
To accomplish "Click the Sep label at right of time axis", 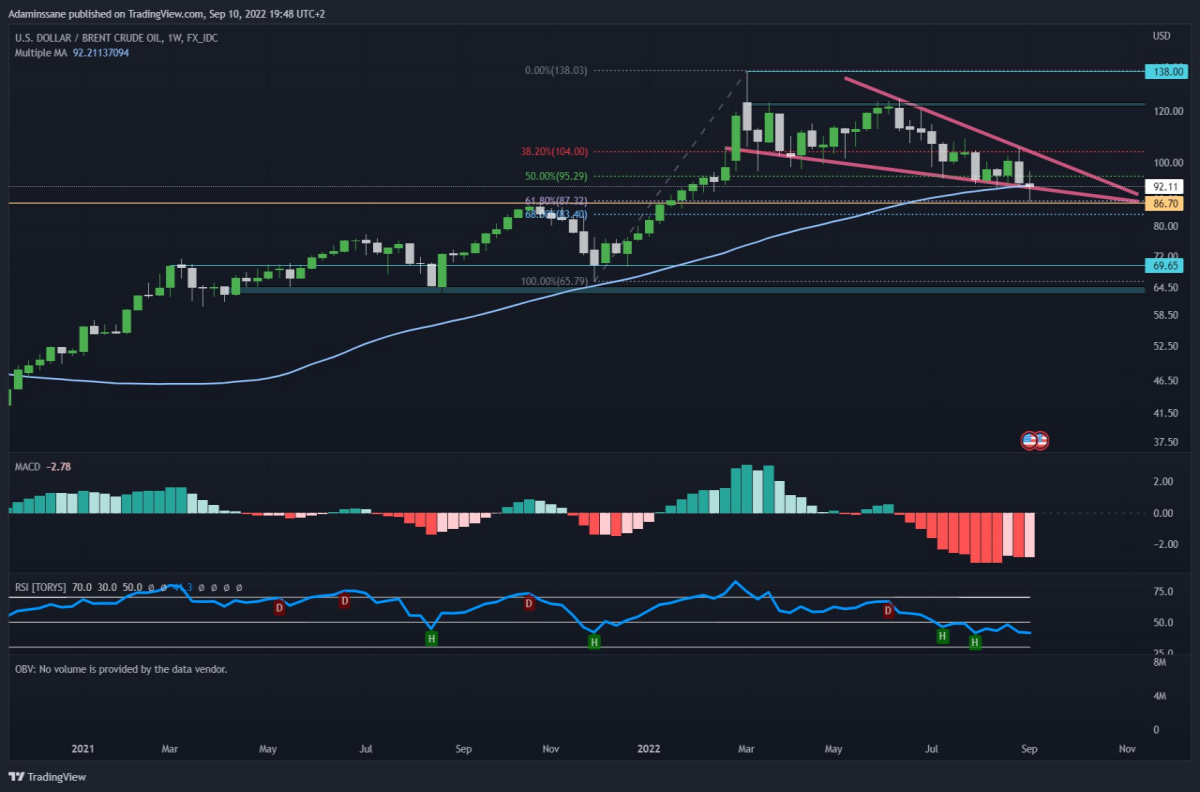I will [1031, 747].
